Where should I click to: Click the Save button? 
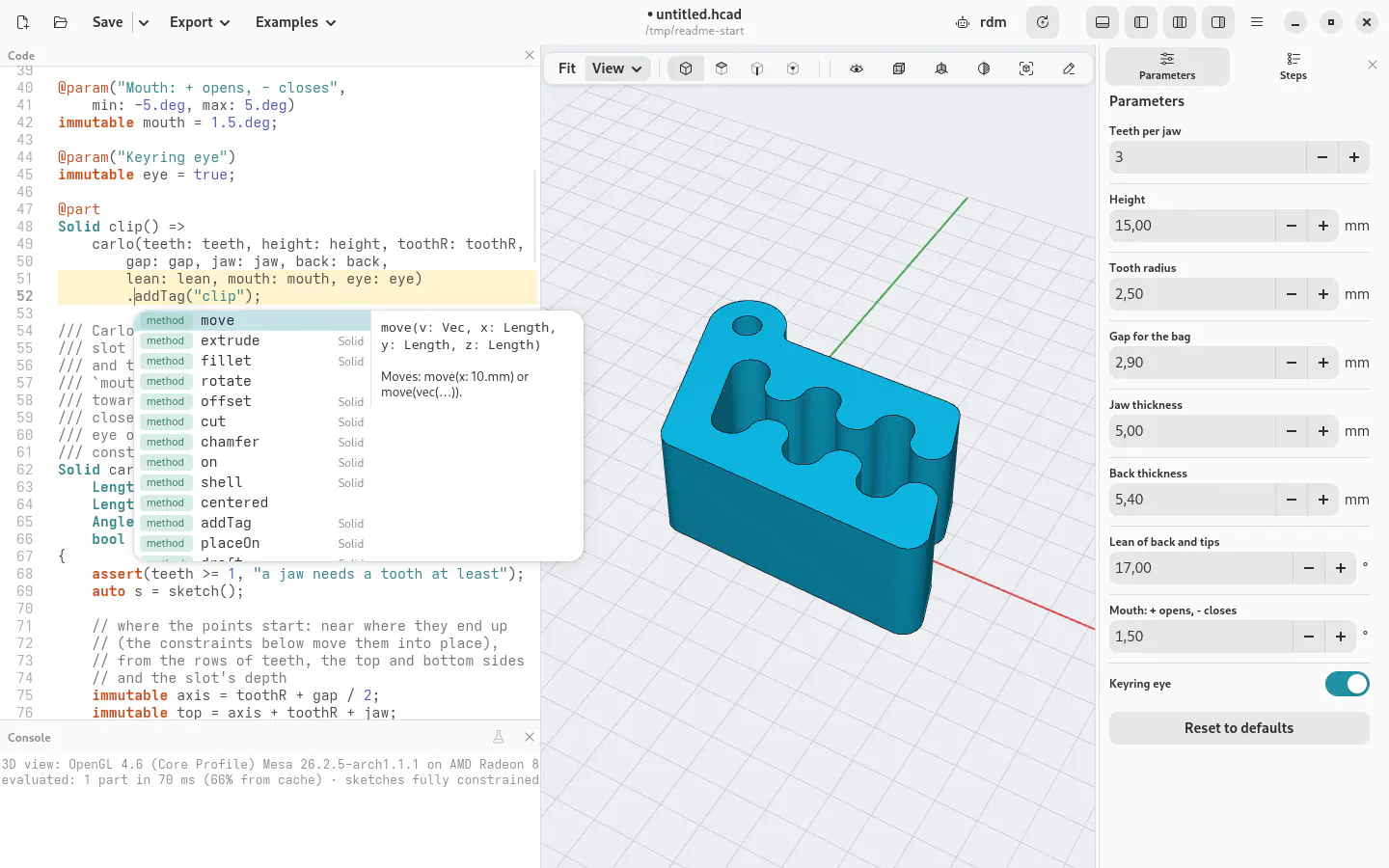pyautogui.click(x=107, y=22)
